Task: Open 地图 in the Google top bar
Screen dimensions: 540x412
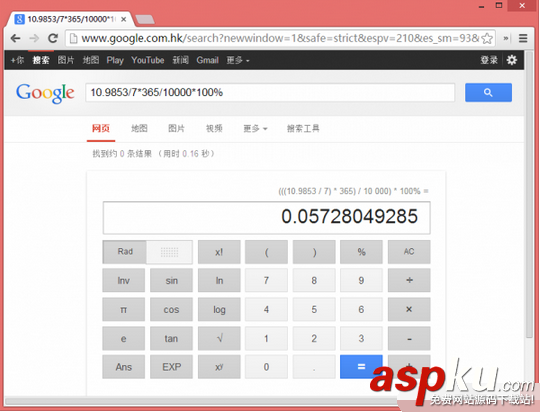Action: pos(91,60)
